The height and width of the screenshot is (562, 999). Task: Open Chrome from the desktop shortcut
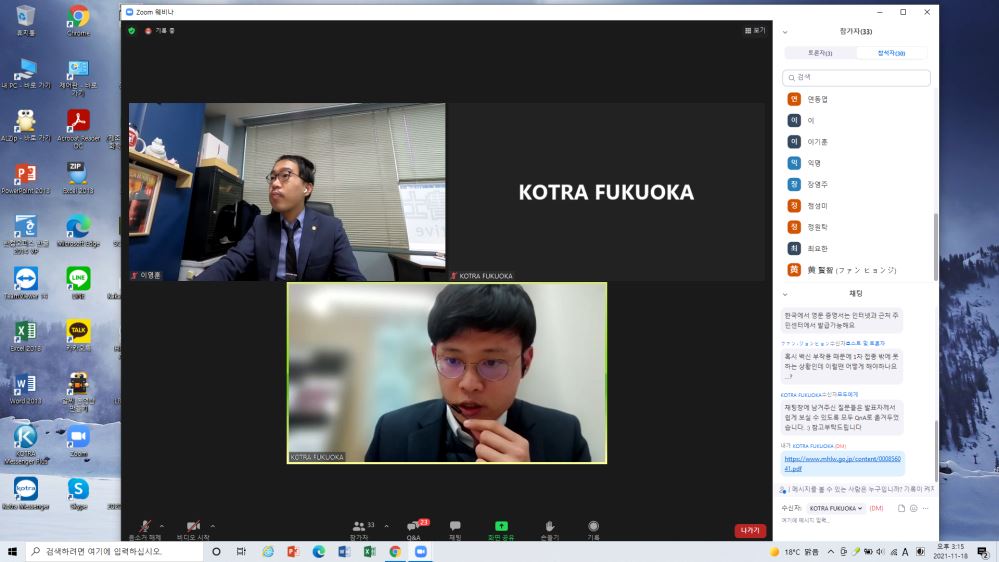78,21
